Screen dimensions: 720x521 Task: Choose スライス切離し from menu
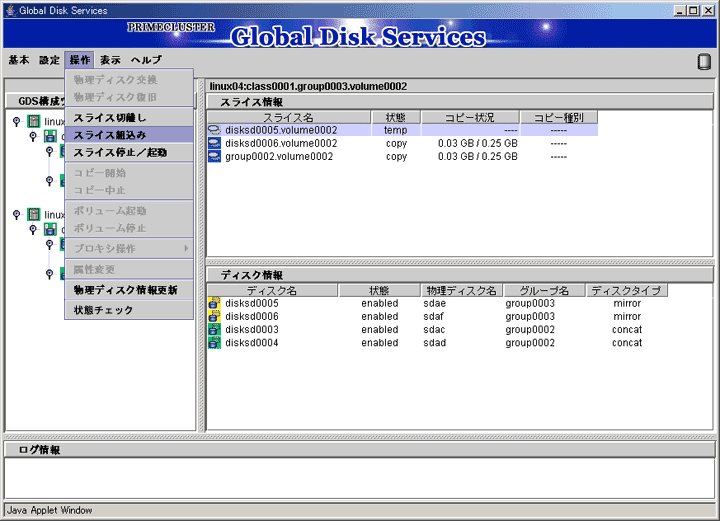coord(129,118)
